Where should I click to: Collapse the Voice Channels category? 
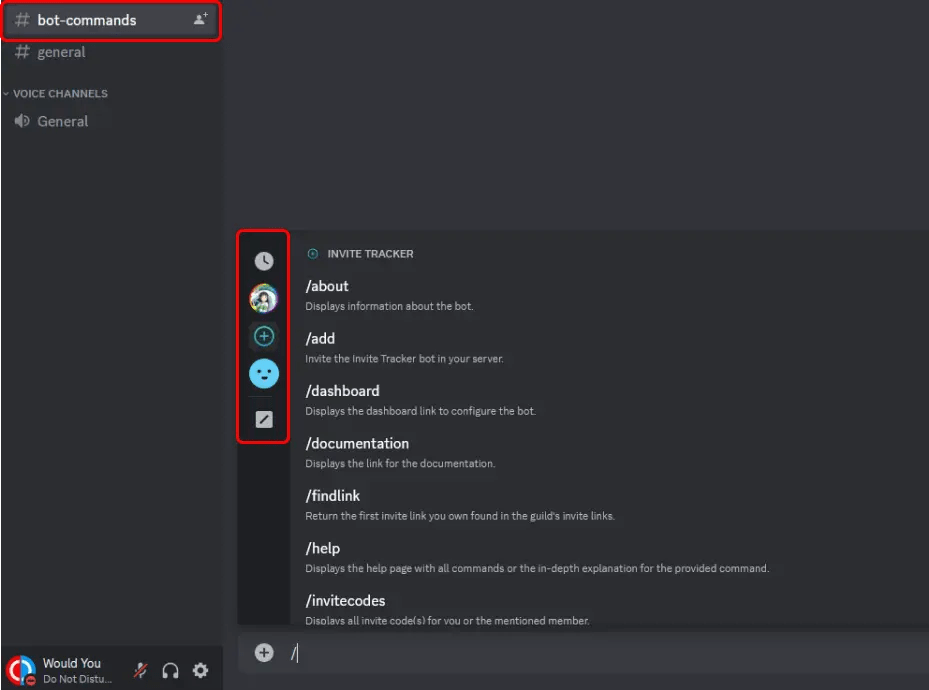click(x=56, y=93)
